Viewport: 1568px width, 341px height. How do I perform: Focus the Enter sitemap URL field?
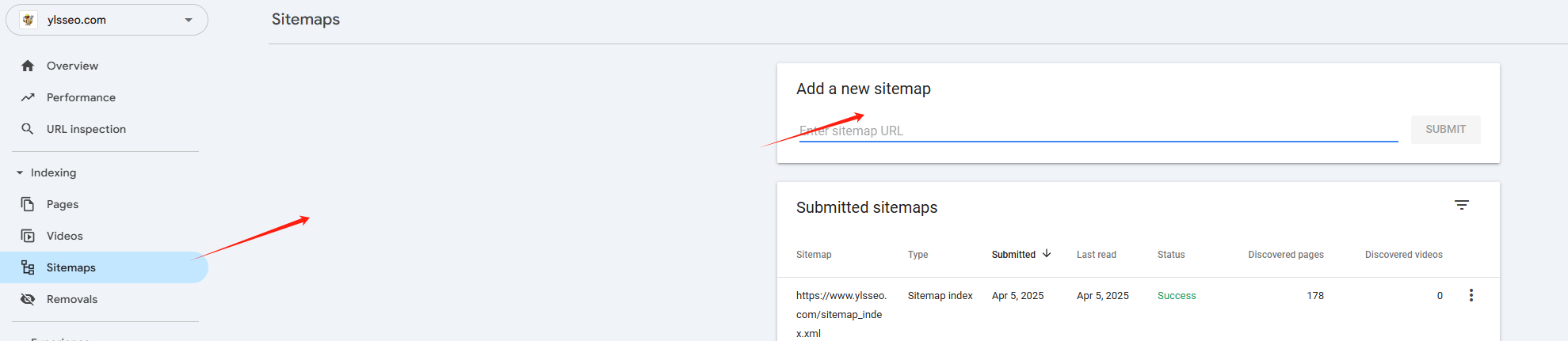tap(1098, 131)
